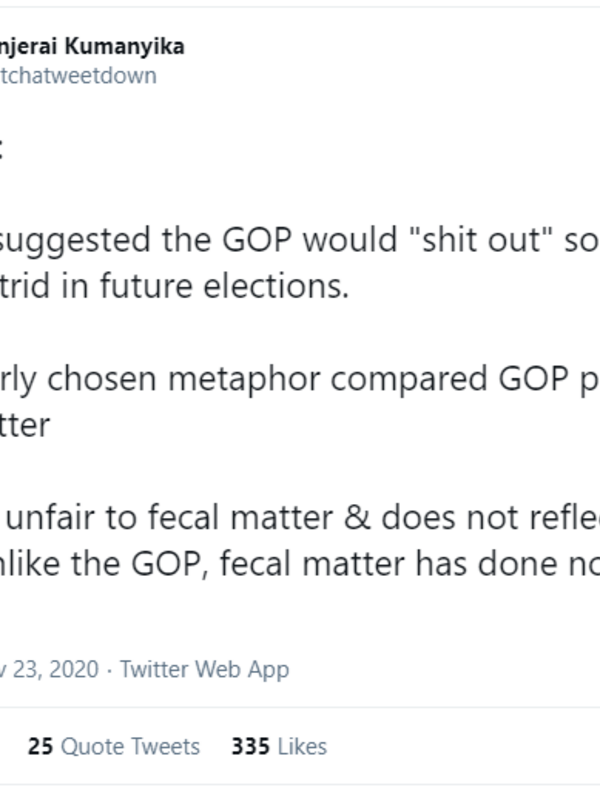Click the number 335 beside Likes
The height and width of the screenshot is (793, 600).
[249, 746]
